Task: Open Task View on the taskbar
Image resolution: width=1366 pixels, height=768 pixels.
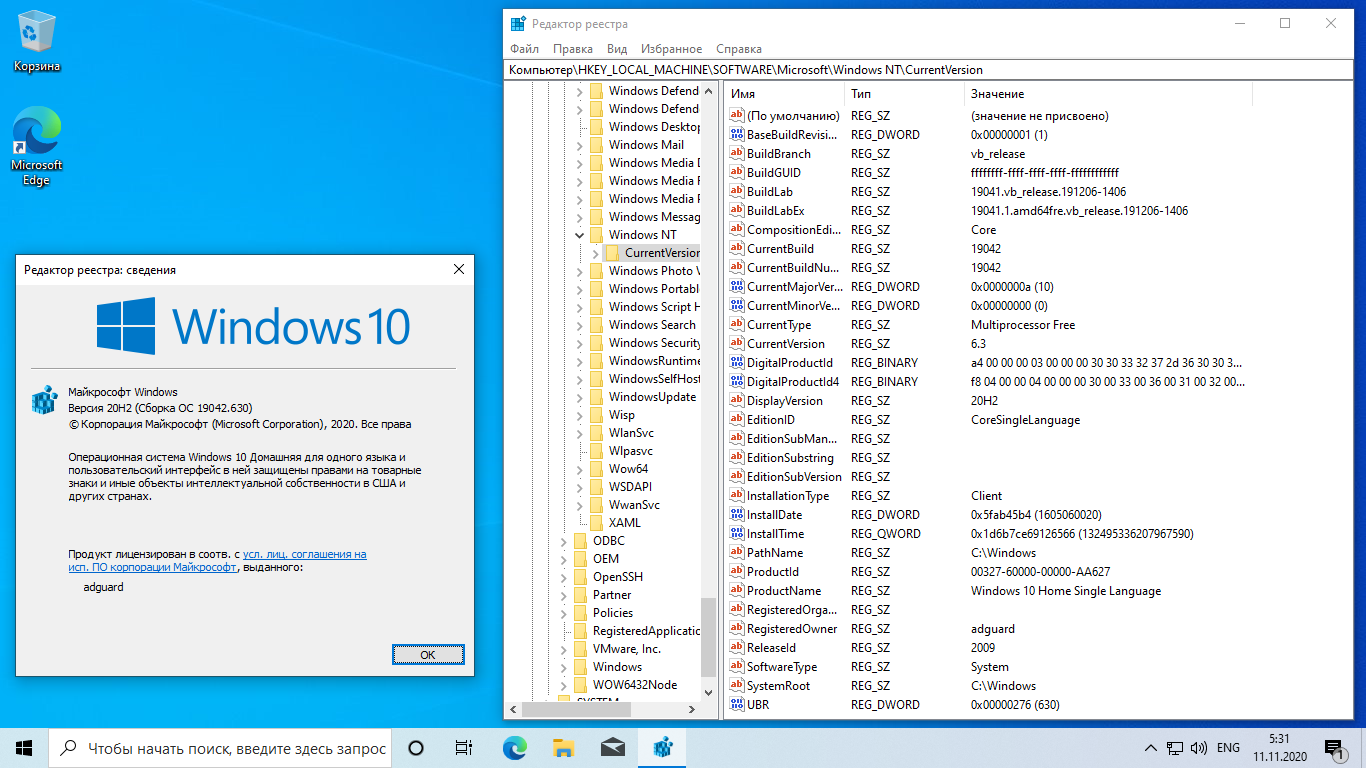Action: point(464,748)
